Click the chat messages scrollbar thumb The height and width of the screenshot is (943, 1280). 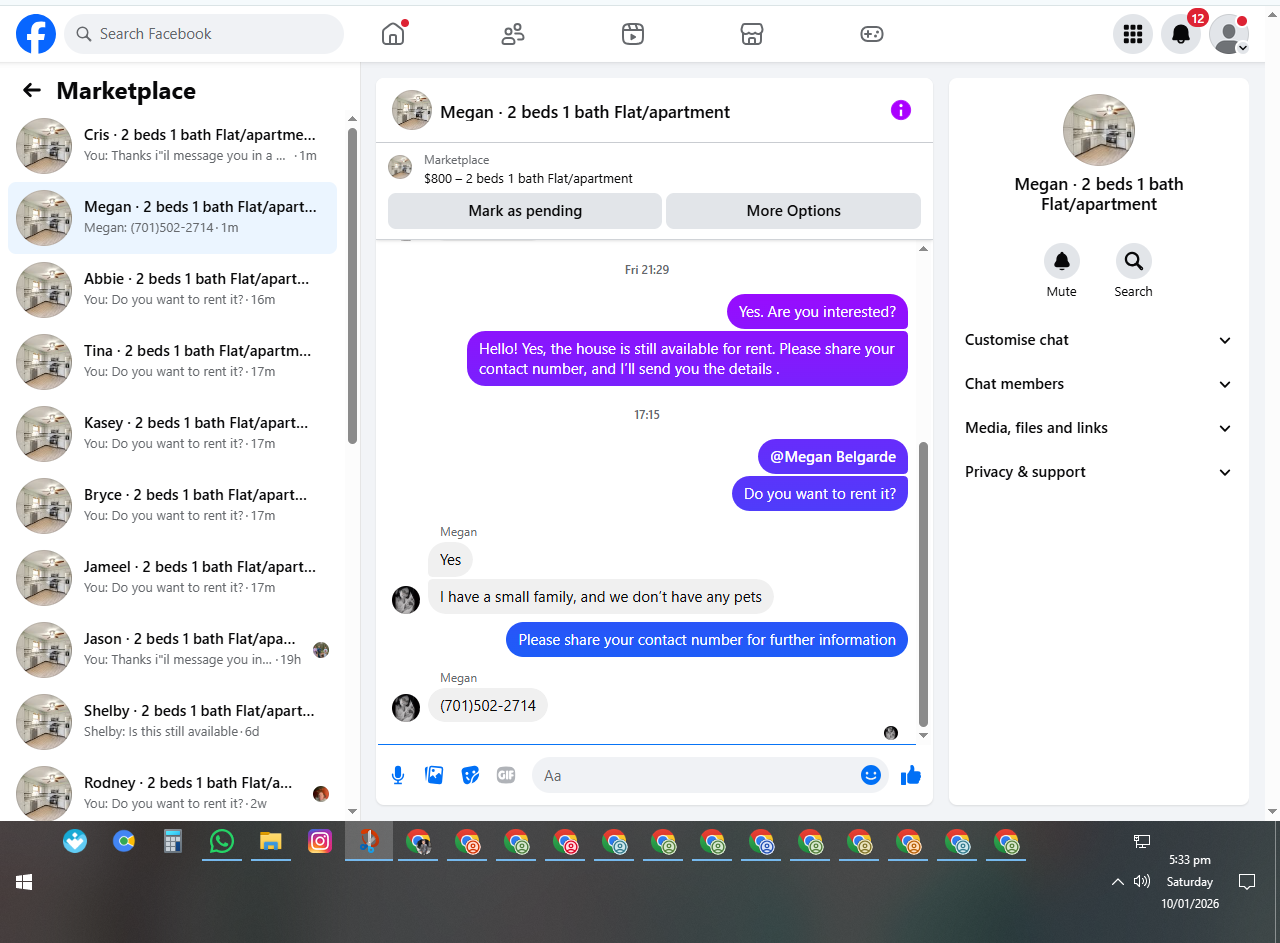pos(923,585)
